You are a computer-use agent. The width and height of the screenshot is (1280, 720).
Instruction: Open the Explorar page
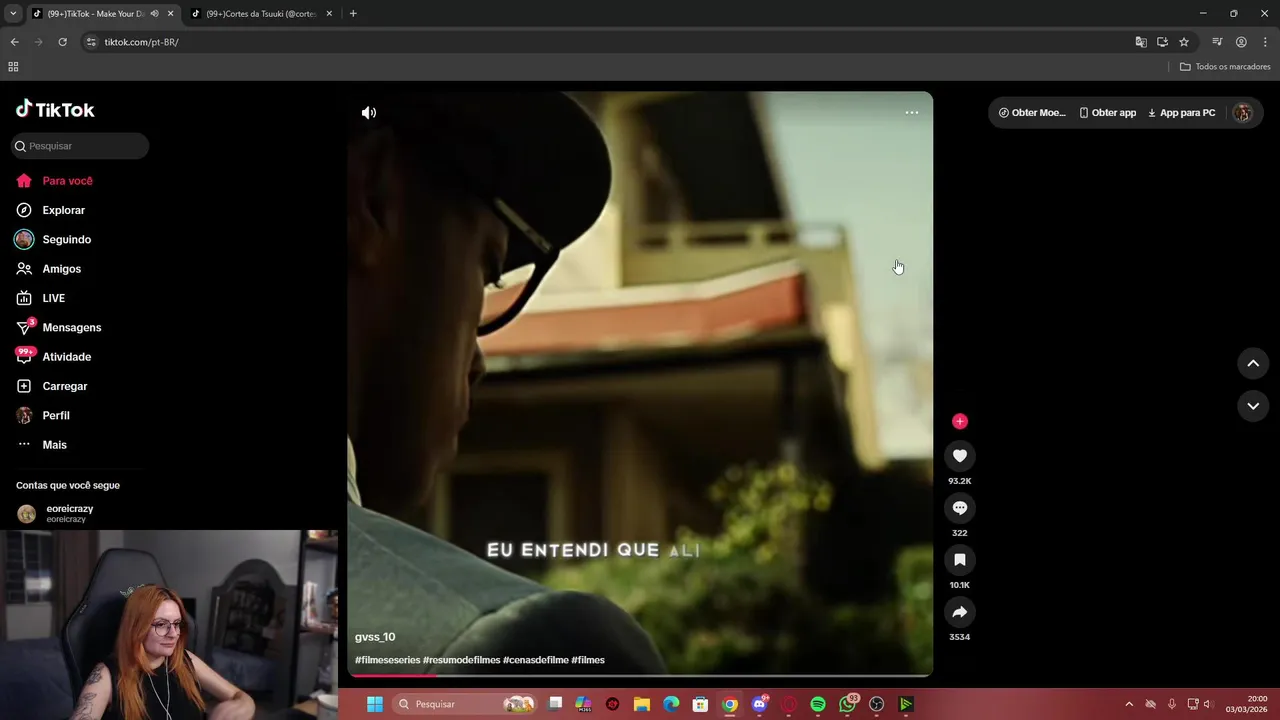[63, 210]
